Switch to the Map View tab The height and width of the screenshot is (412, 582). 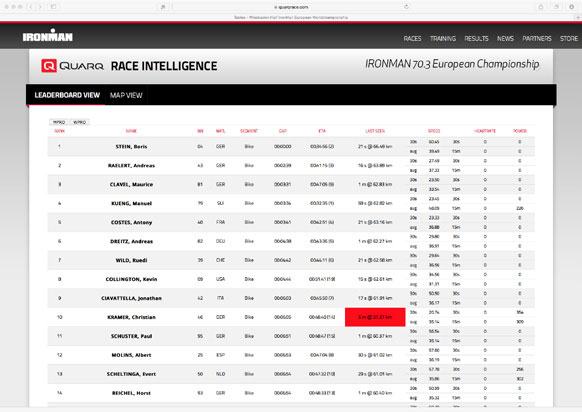tap(126, 95)
